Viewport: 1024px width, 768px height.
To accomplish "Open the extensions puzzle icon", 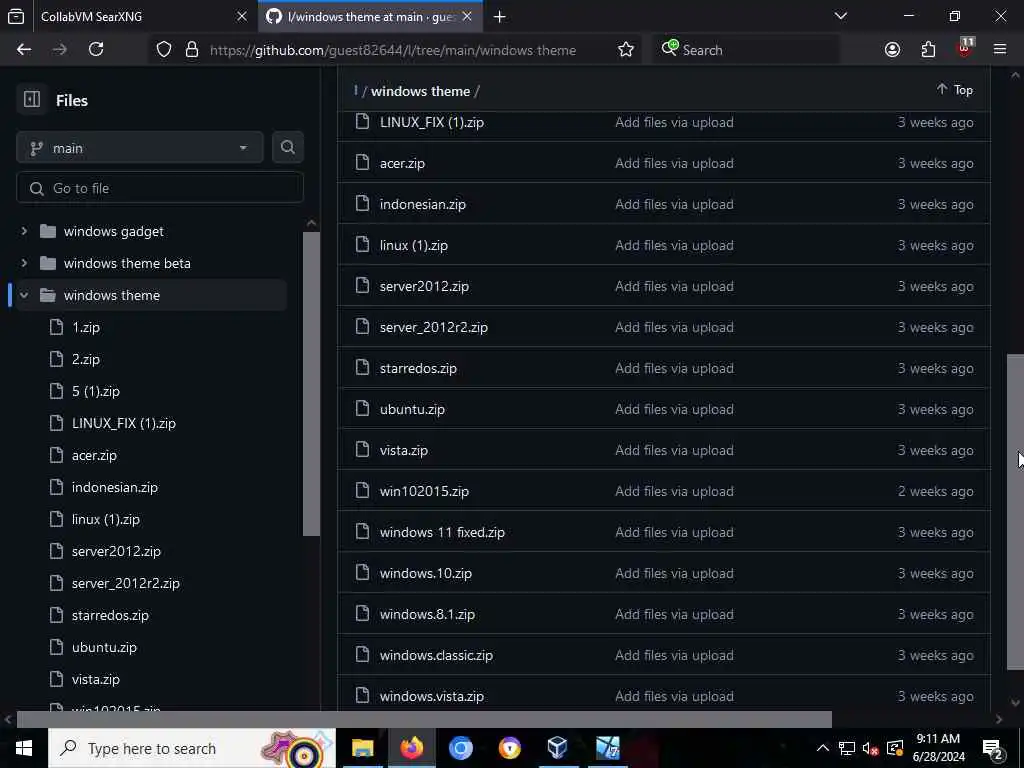I will [928, 50].
